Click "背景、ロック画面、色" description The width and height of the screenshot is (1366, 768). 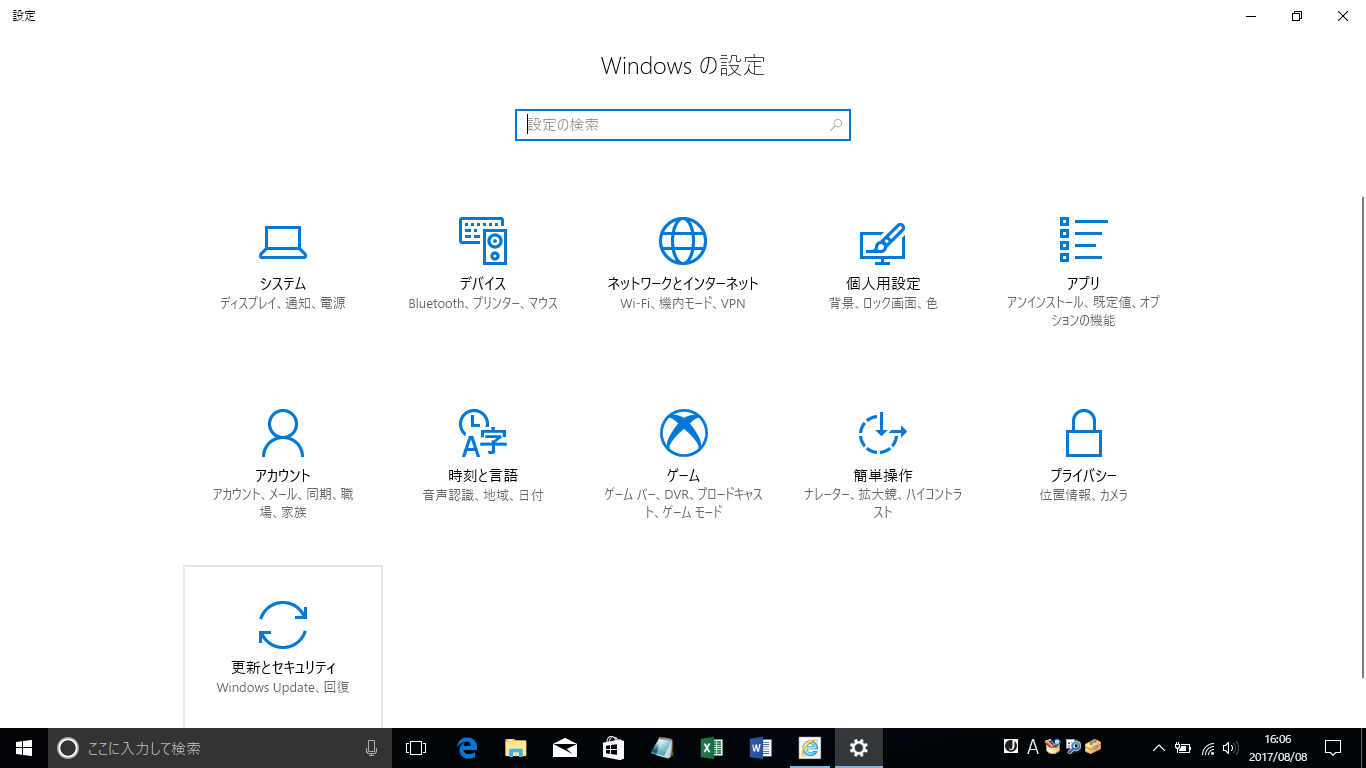pos(883,304)
